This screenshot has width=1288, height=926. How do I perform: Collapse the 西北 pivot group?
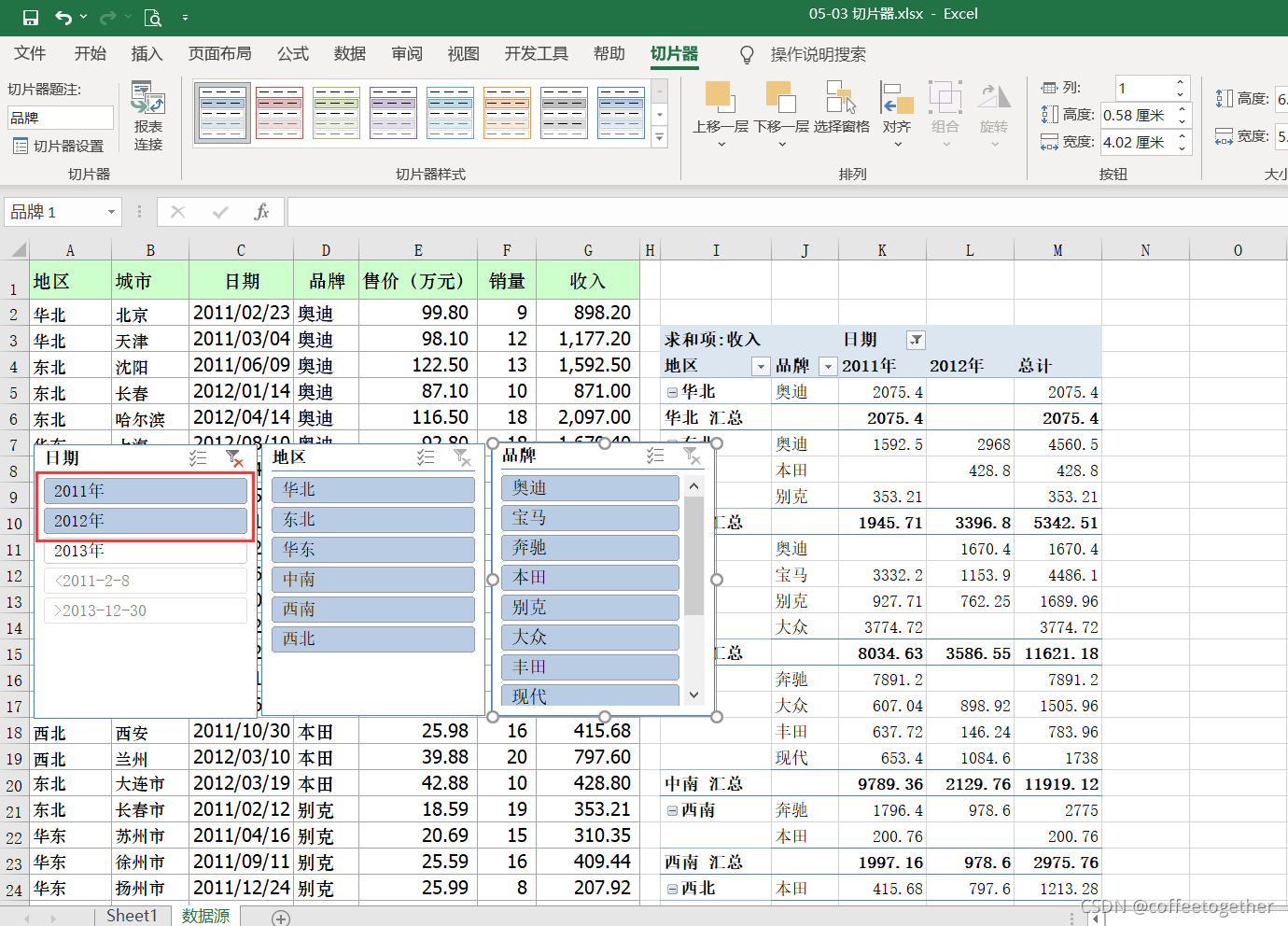coord(672,889)
